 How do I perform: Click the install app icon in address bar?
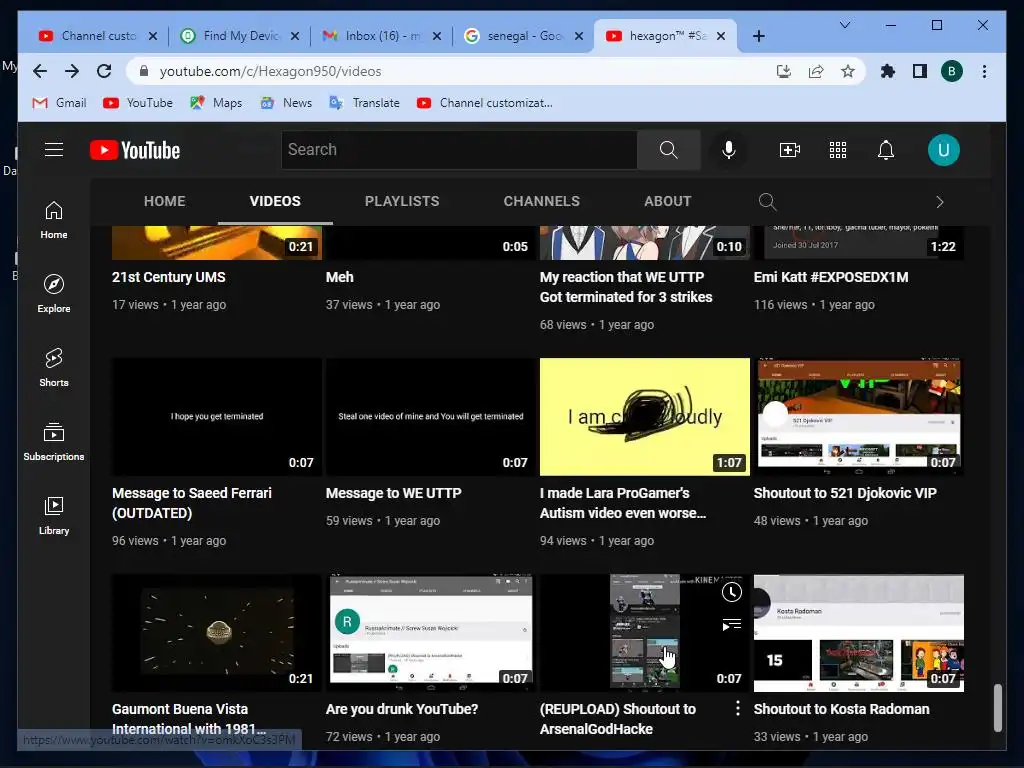(784, 71)
